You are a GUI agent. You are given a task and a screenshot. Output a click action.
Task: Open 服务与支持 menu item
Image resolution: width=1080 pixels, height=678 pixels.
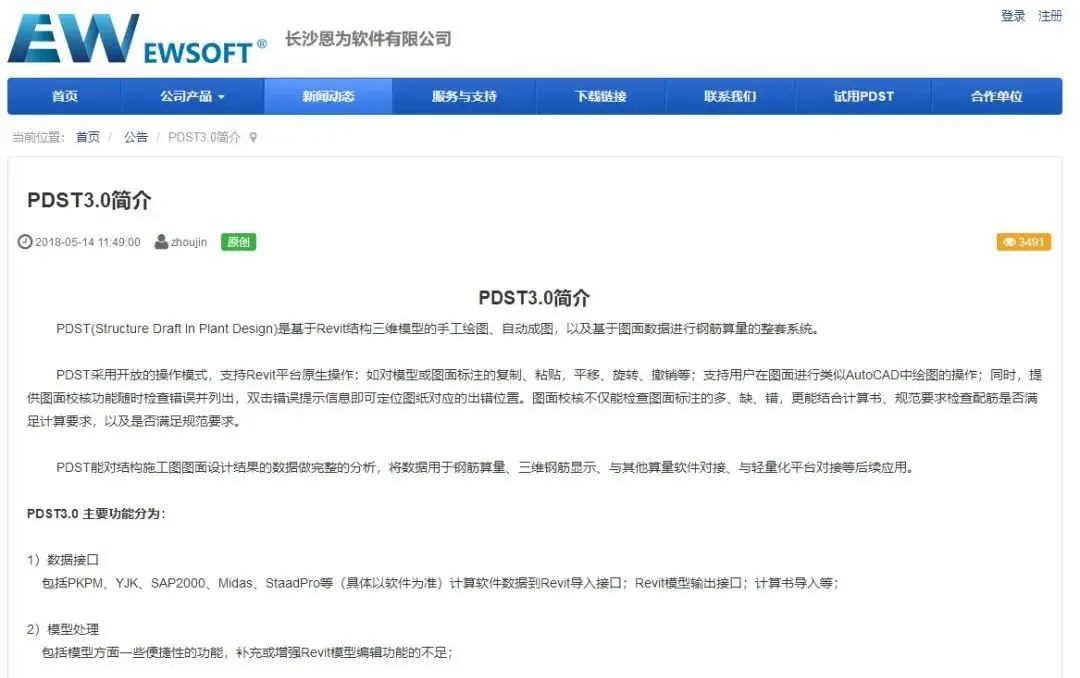pyautogui.click(x=464, y=96)
